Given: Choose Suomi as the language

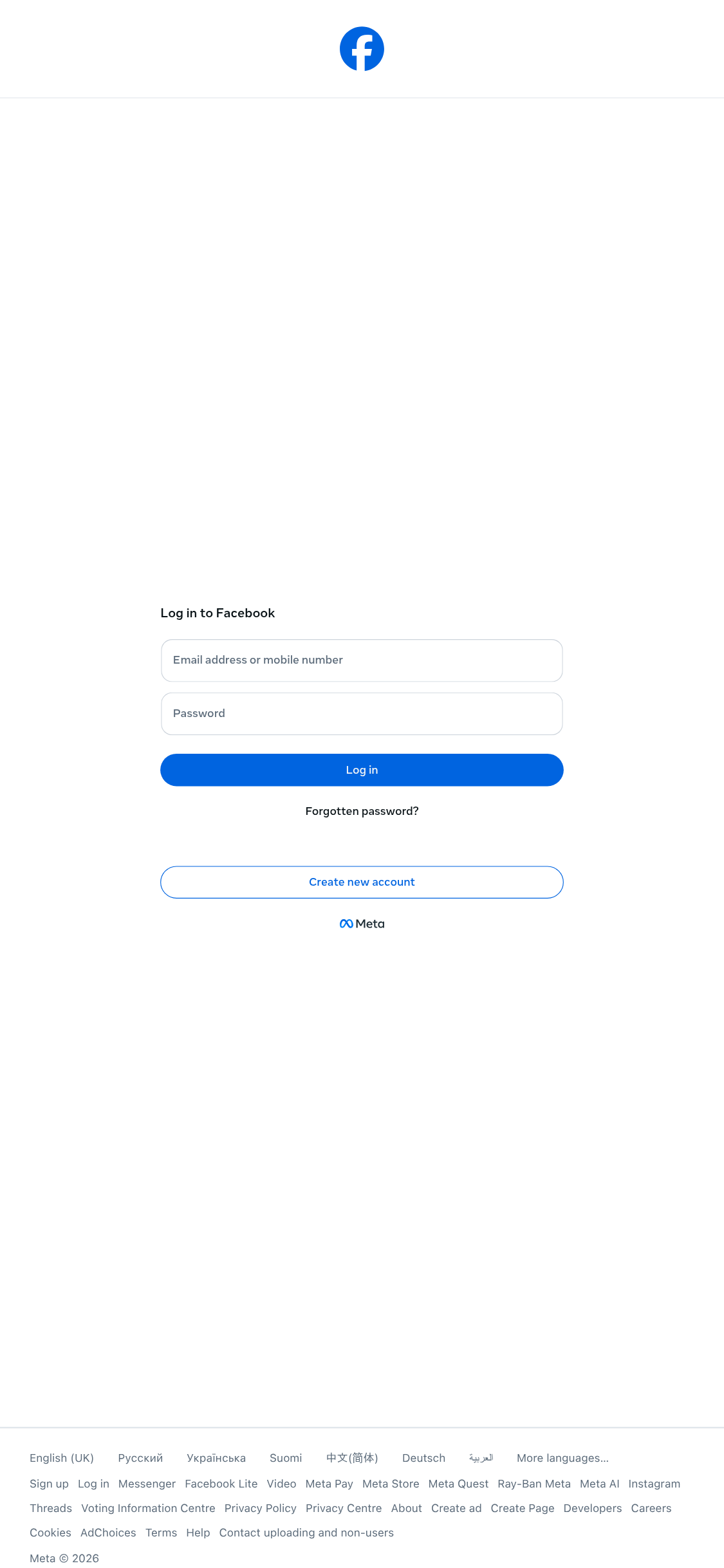Looking at the screenshot, I should point(286,1458).
